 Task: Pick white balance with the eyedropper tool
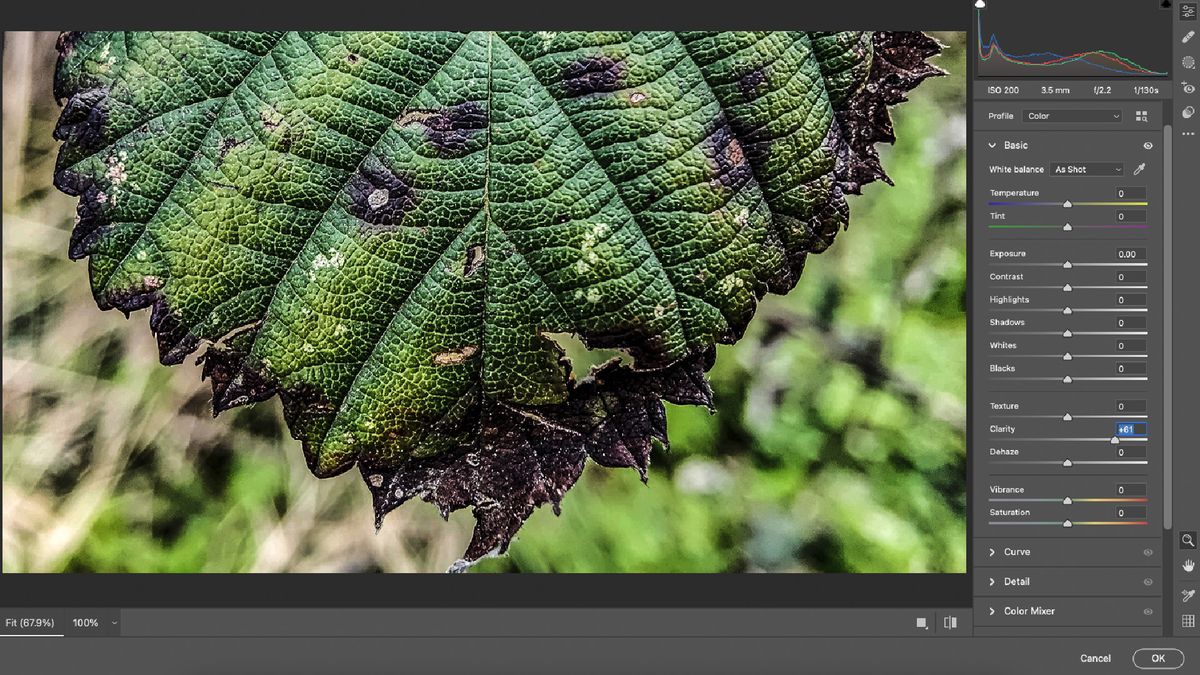point(1137,169)
